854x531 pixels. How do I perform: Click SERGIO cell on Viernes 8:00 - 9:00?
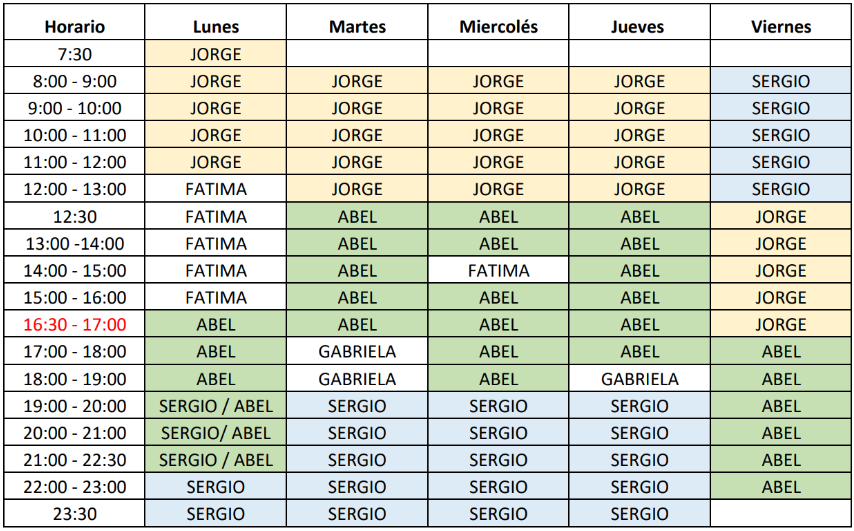coord(781,81)
